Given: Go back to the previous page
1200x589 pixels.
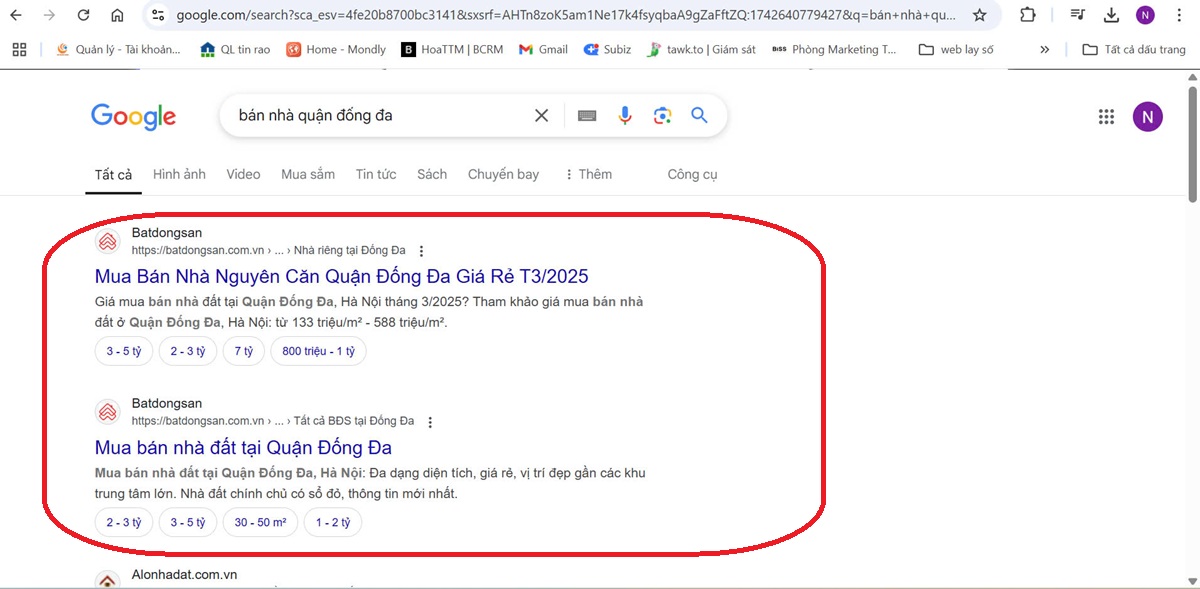Looking at the screenshot, I should tap(16, 15).
